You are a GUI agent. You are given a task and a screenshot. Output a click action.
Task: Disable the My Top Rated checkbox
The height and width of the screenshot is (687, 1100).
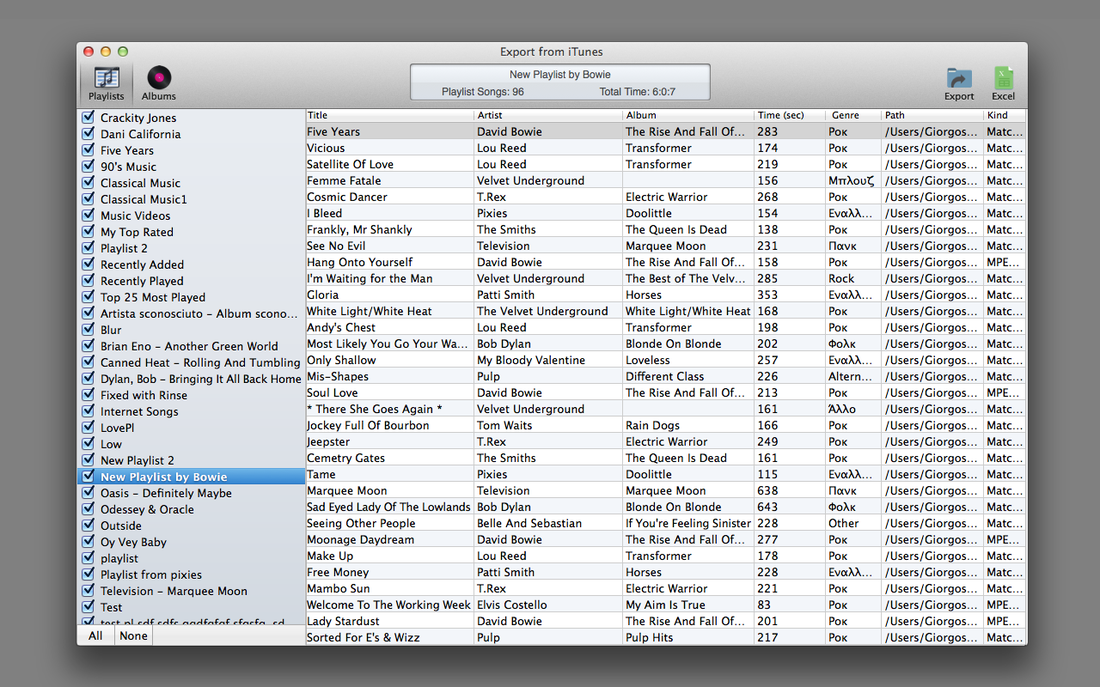88,232
